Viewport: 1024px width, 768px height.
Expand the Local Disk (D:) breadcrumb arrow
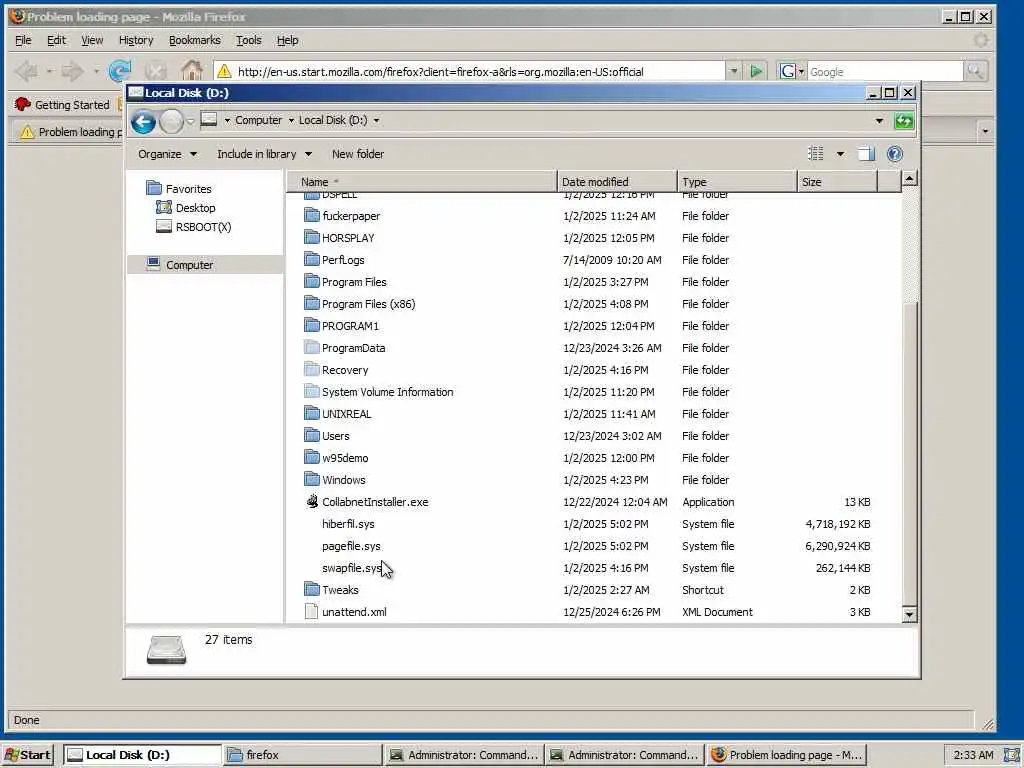(376, 120)
